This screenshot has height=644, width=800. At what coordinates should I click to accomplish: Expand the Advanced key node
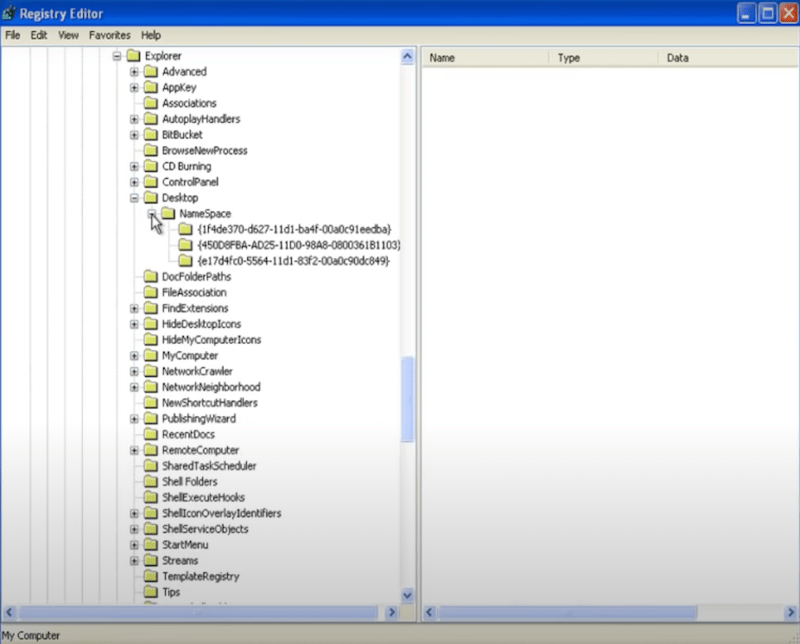[x=134, y=72]
